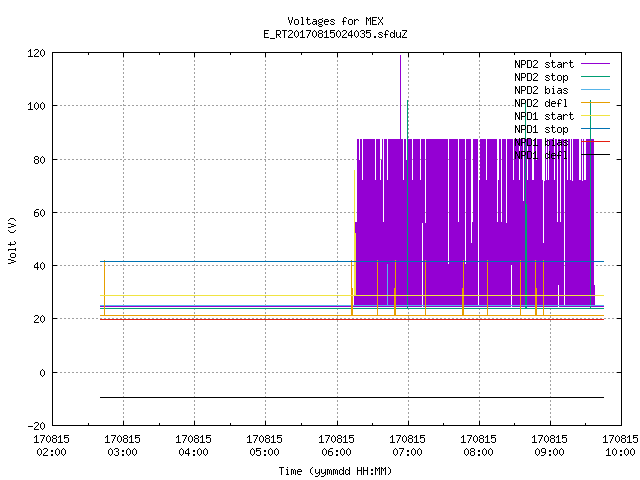Click the 'Volt (V)' y-axis label
640x480 pixels.
click(x=13, y=240)
